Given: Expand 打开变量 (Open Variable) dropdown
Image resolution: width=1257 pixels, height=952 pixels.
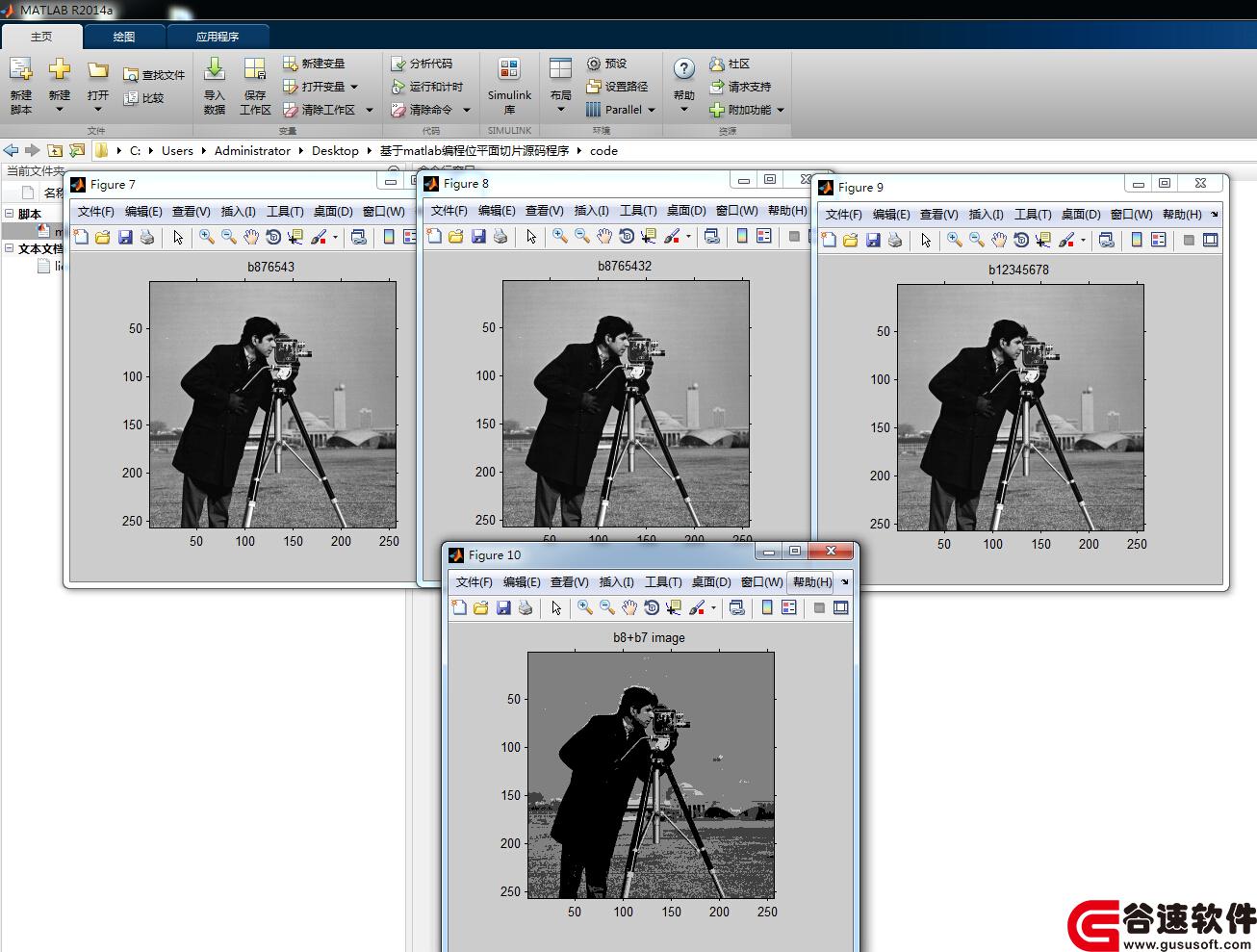Looking at the screenshot, I should tap(354, 87).
